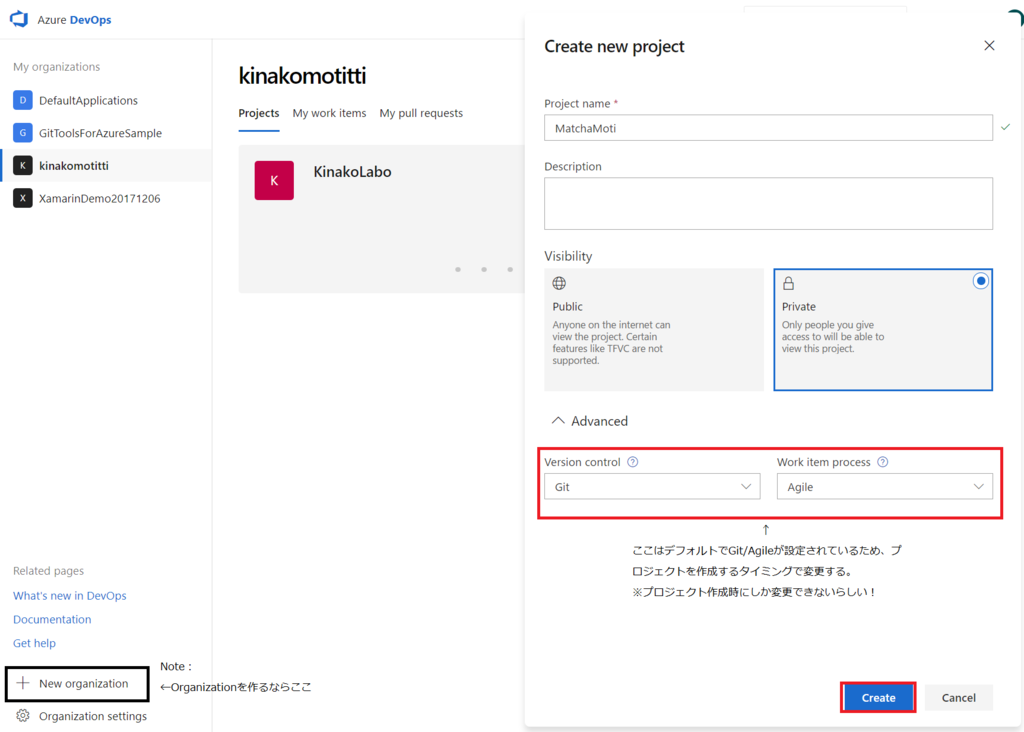Open the What's new in DevOps link
The width and height of the screenshot is (1024, 732).
(x=70, y=596)
